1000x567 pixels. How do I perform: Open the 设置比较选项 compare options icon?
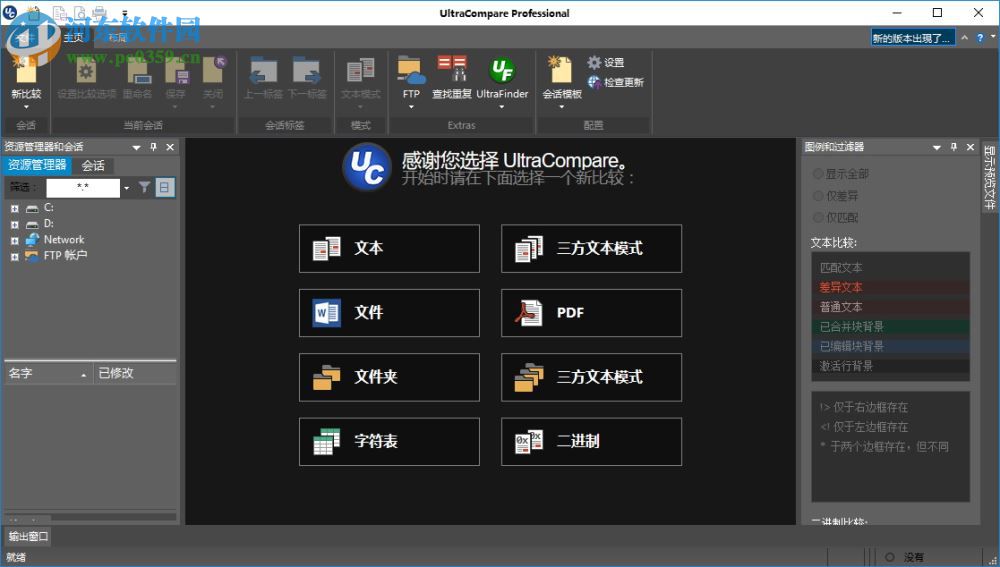click(86, 71)
